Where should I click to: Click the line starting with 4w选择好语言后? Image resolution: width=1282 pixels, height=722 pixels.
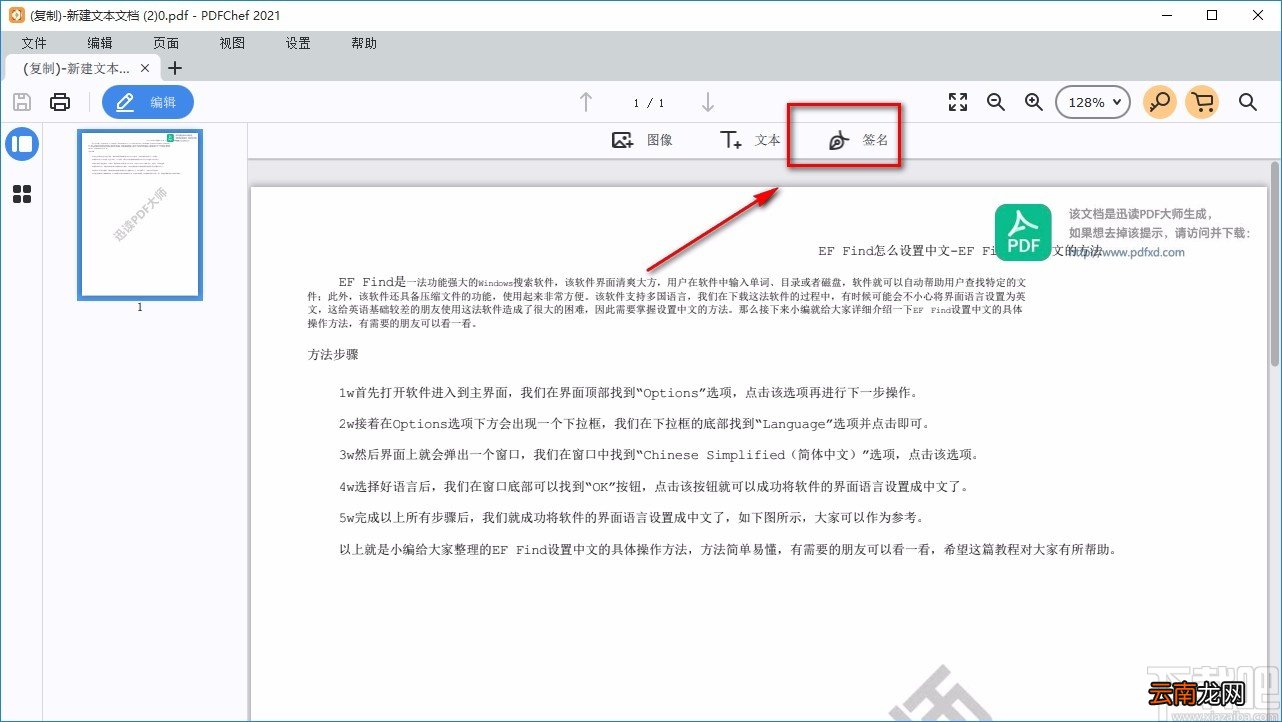653,487
